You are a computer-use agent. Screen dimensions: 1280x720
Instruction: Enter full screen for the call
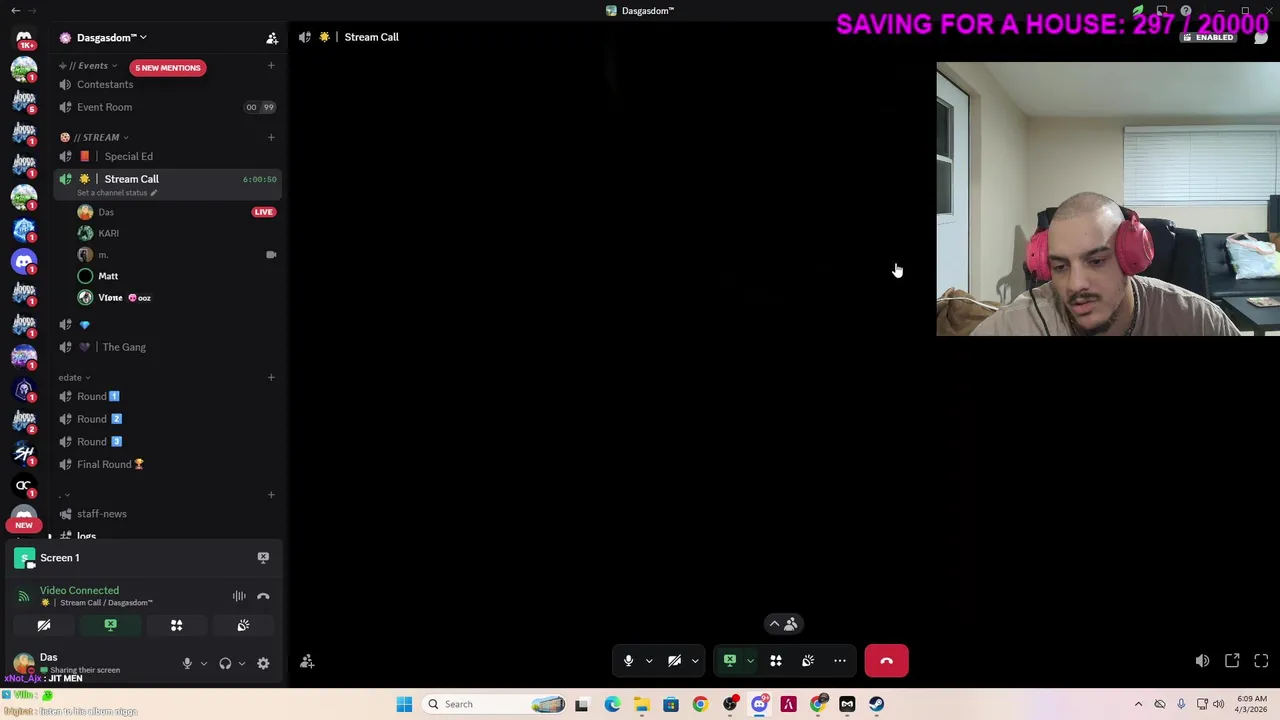pyautogui.click(x=1261, y=661)
